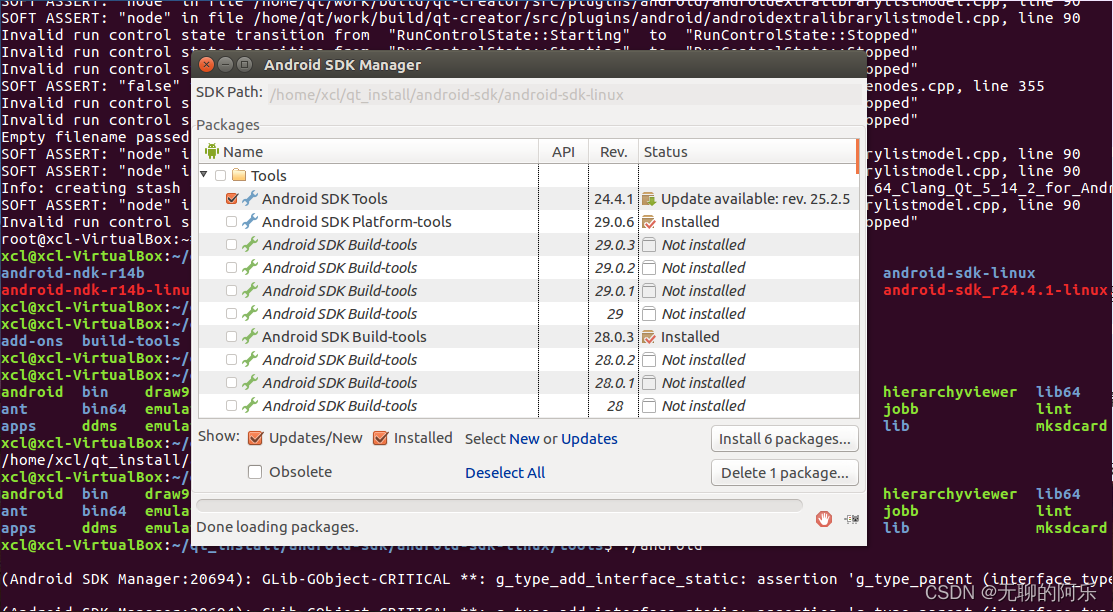This screenshot has width=1113, height=612.
Task: Check the Build-tools 29.0.2 checkbox
Action: point(231,268)
